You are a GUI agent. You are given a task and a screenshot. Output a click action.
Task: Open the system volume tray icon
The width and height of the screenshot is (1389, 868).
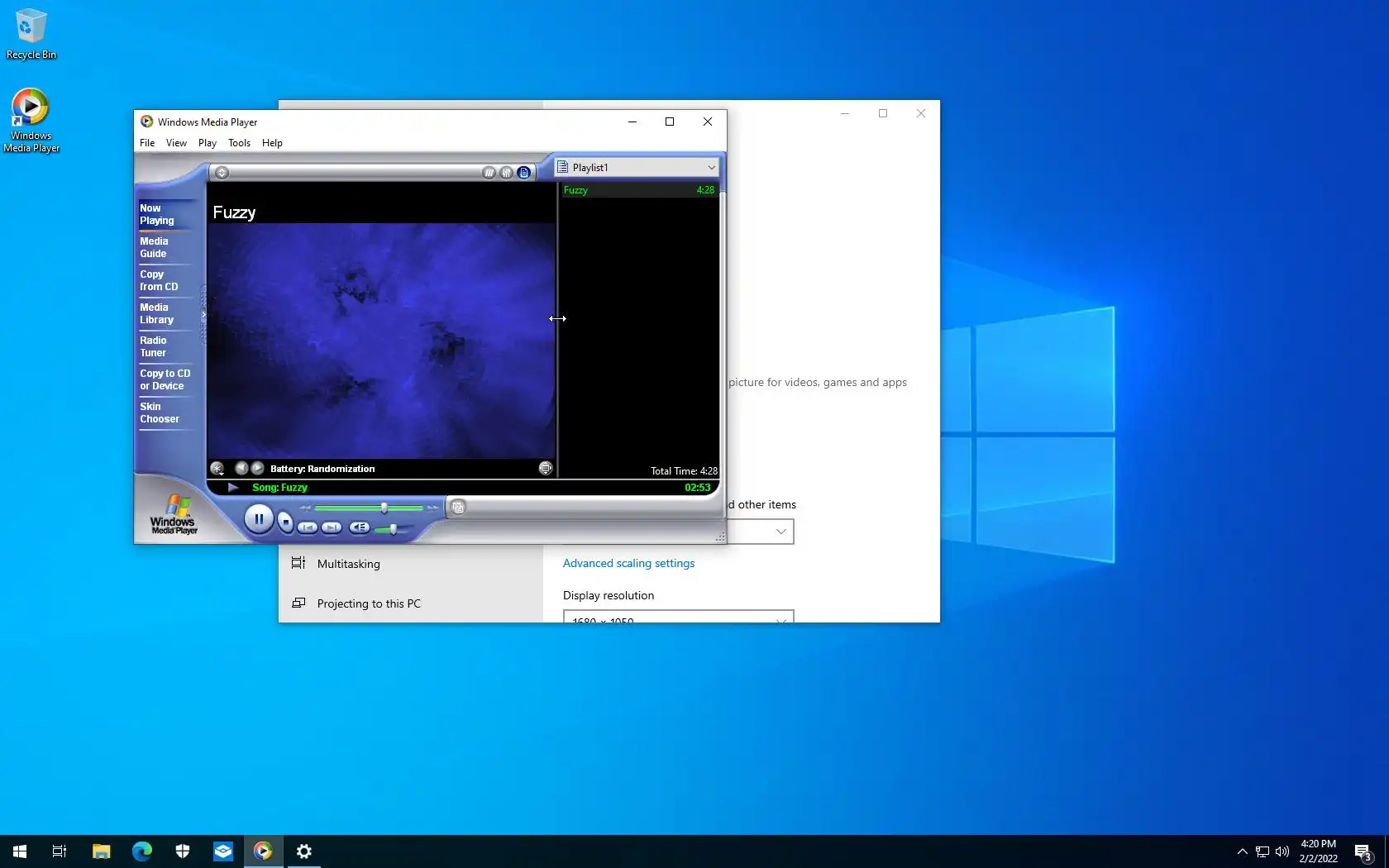point(1282,851)
